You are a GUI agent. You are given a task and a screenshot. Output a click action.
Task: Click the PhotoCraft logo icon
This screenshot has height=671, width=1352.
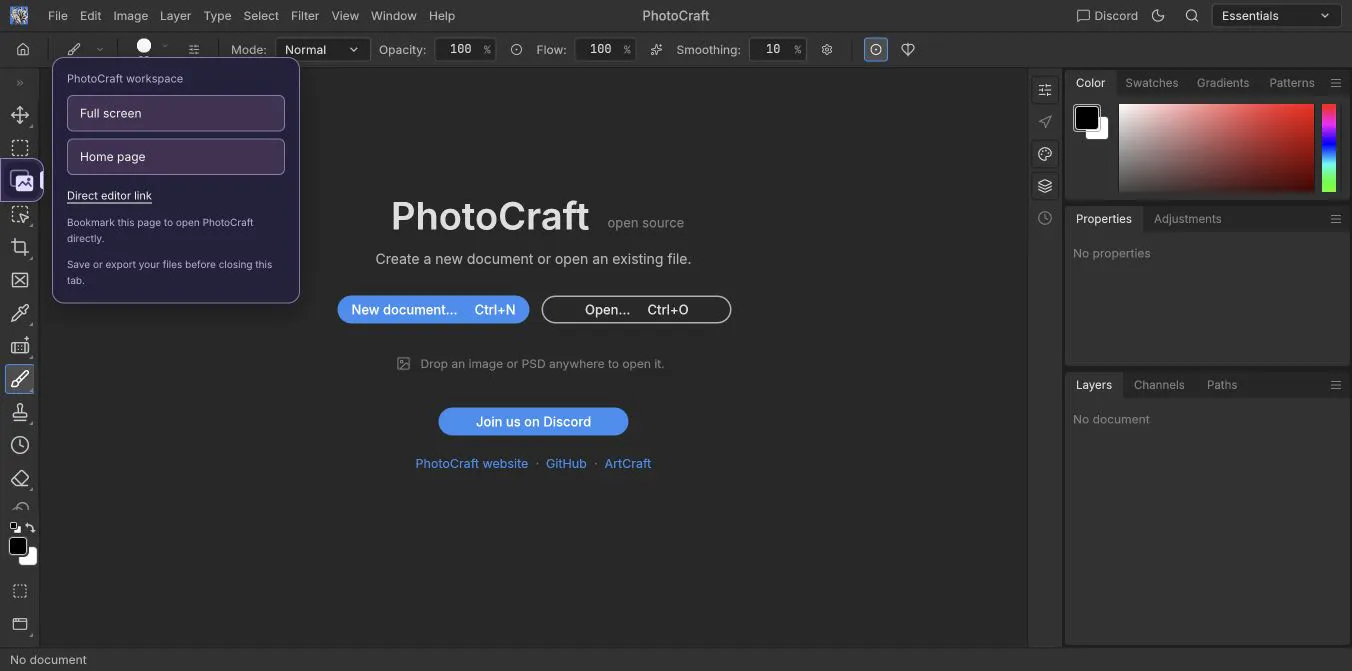point(19,16)
